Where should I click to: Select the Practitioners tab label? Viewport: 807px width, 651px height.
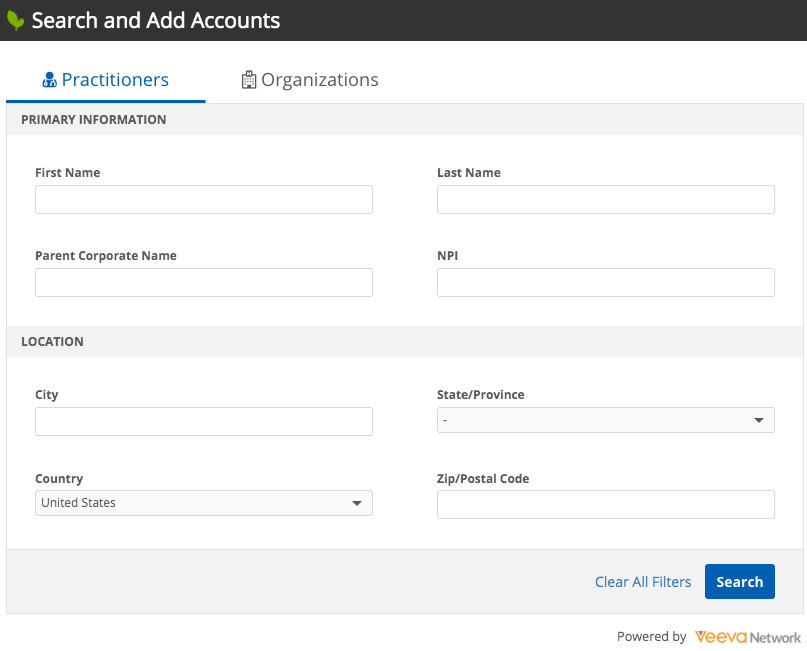coord(115,80)
